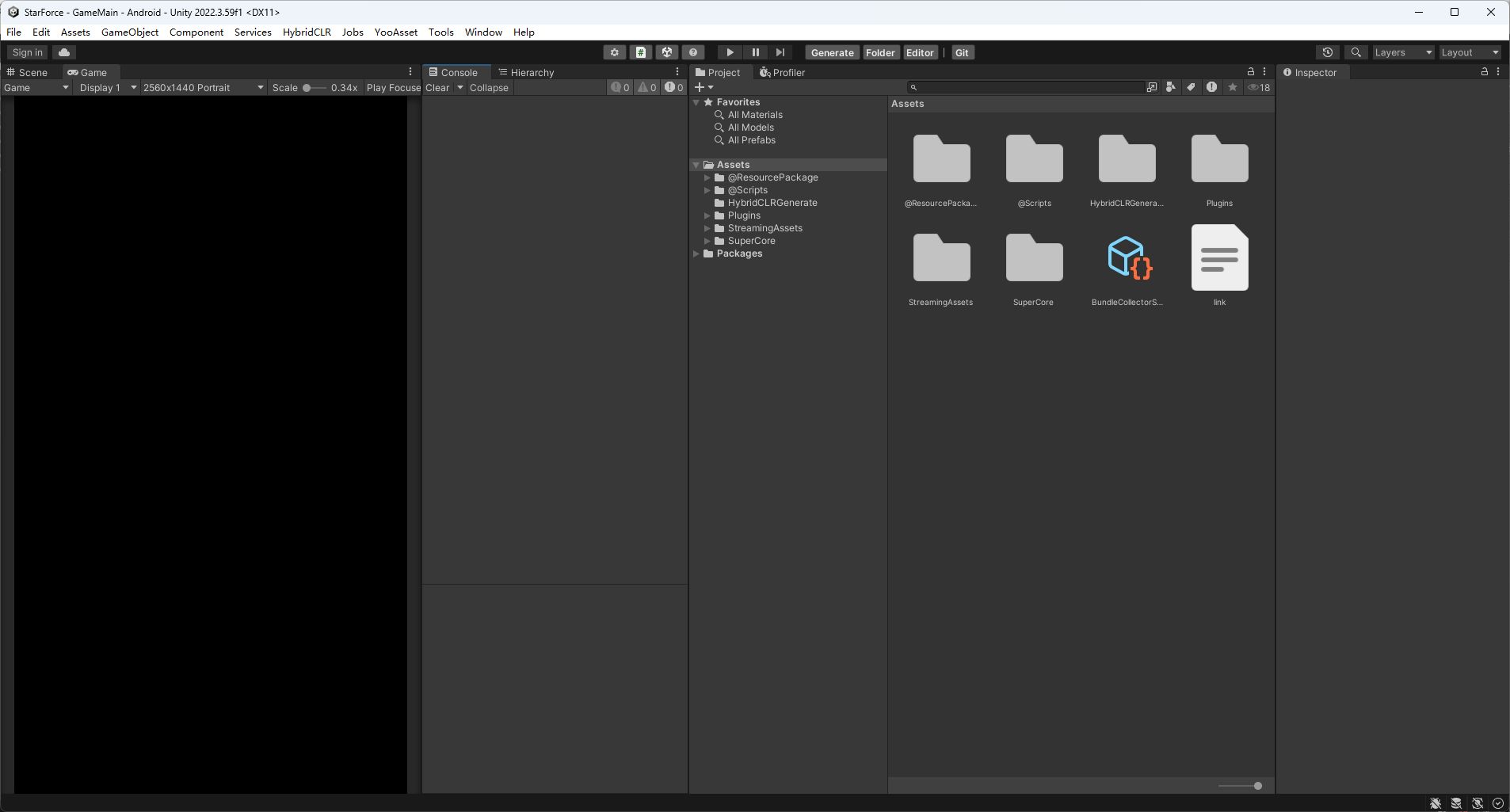The width and height of the screenshot is (1510, 812).
Task: Clear the Console log
Action: [x=437, y=88]
